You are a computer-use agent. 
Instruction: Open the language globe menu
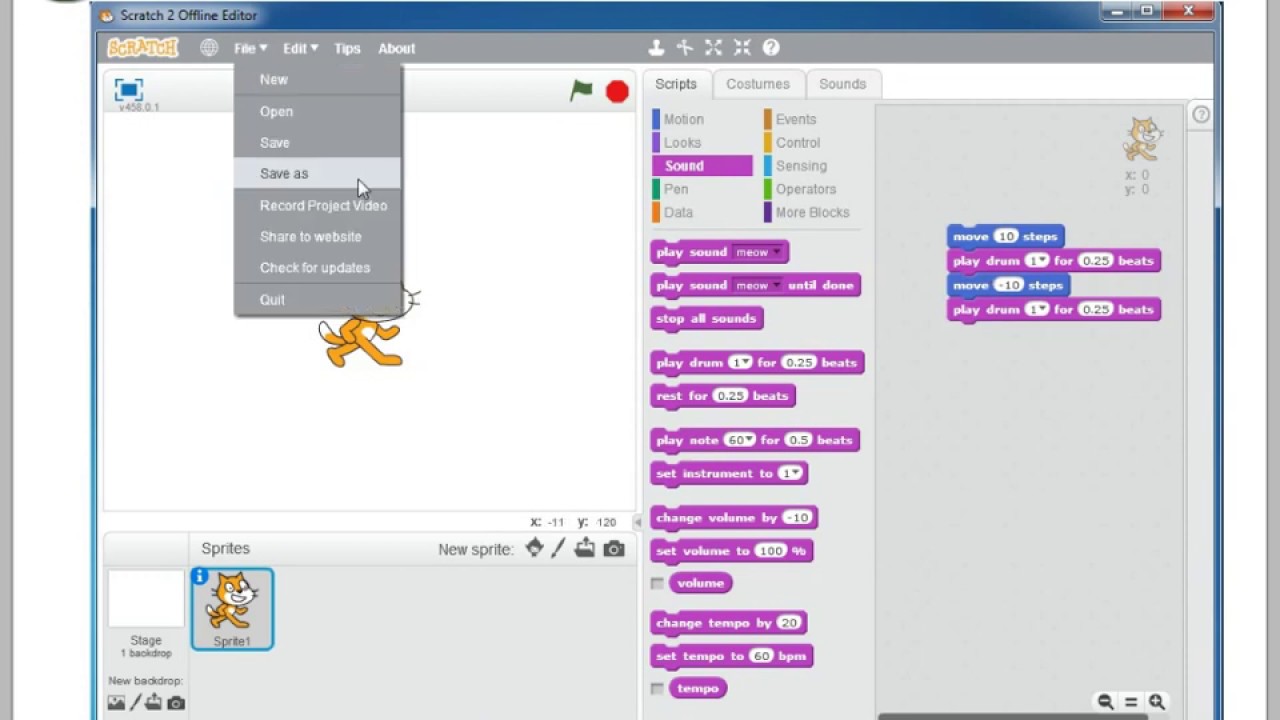click(x=208, y=48)
